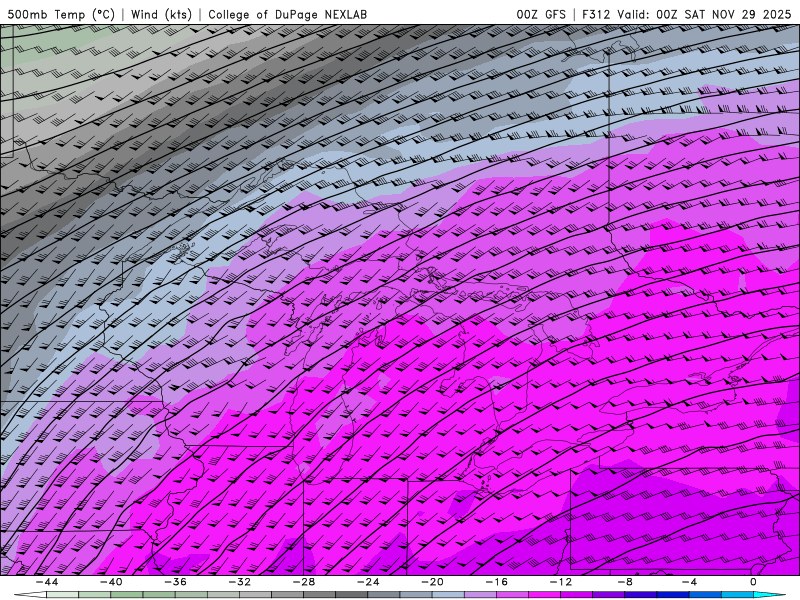Screen dimensions: 800x600
Task: Click the -32 colorbar label
Action: point(240,582)
